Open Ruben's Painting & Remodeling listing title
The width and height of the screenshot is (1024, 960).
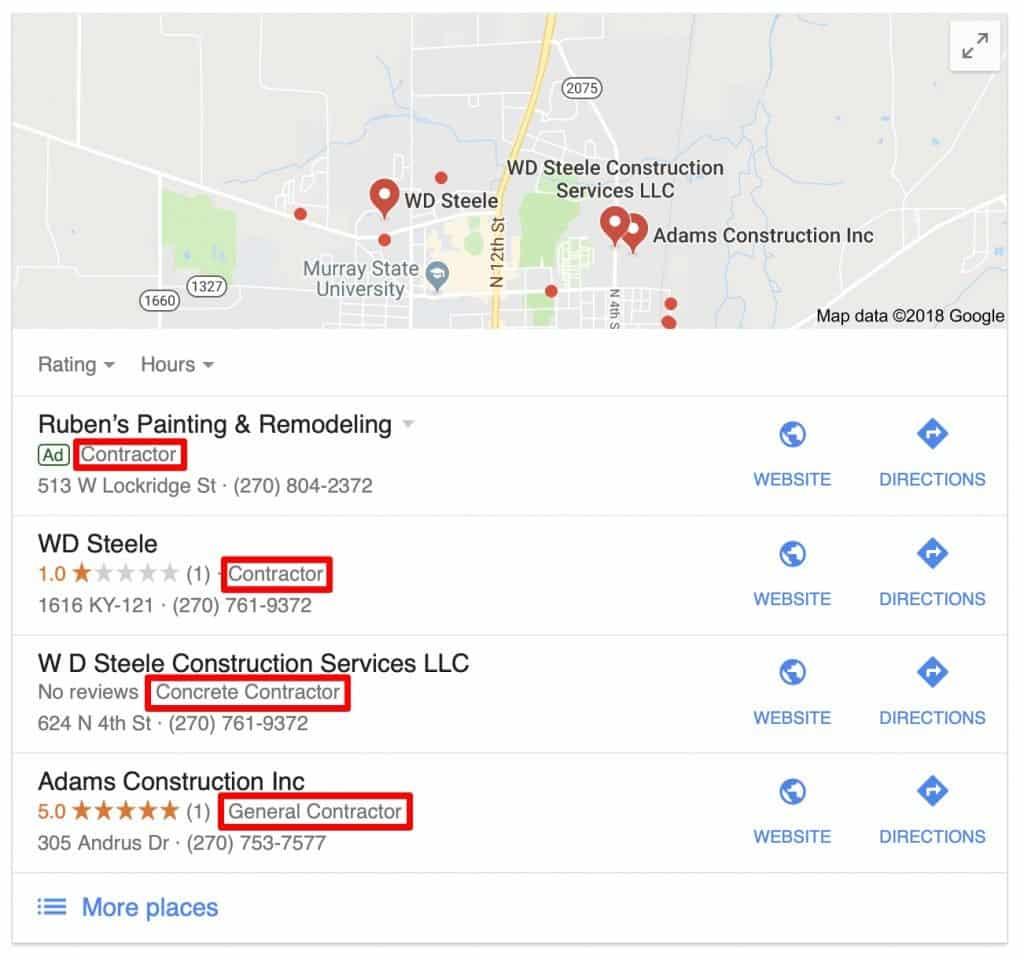(215, 424)
